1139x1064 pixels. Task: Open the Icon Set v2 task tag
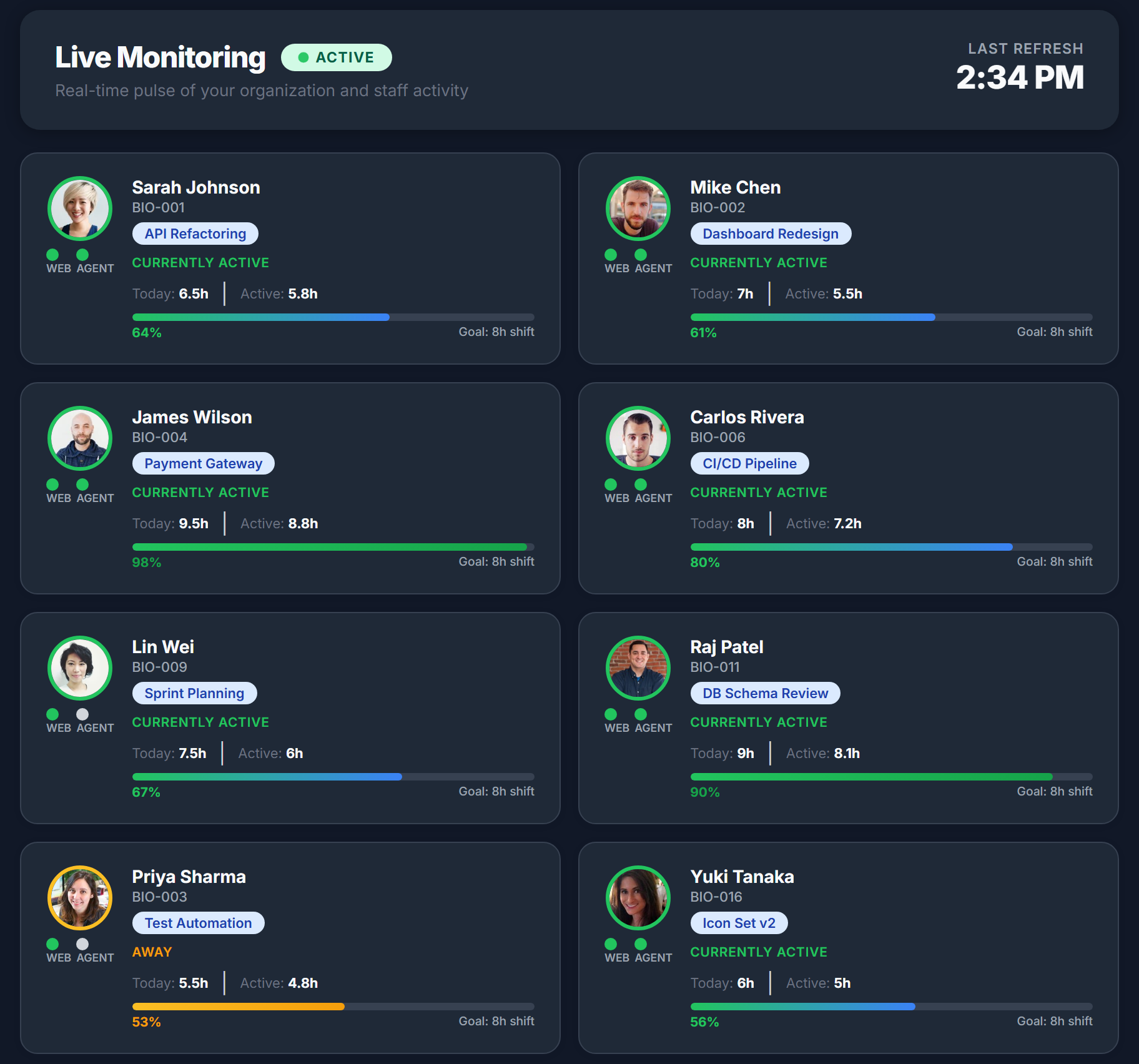739,923
